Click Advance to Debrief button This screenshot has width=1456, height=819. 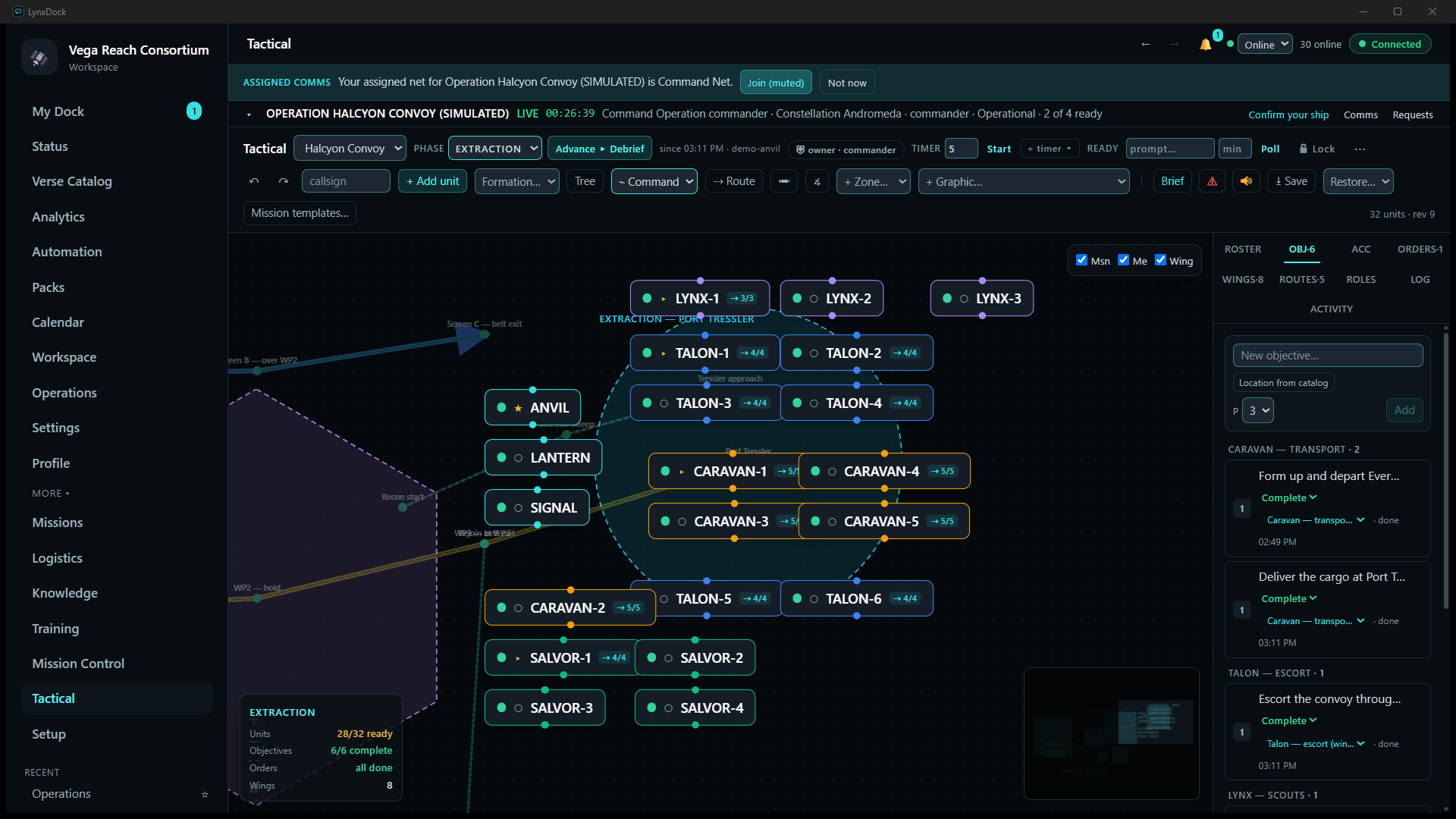pos(600,149)
